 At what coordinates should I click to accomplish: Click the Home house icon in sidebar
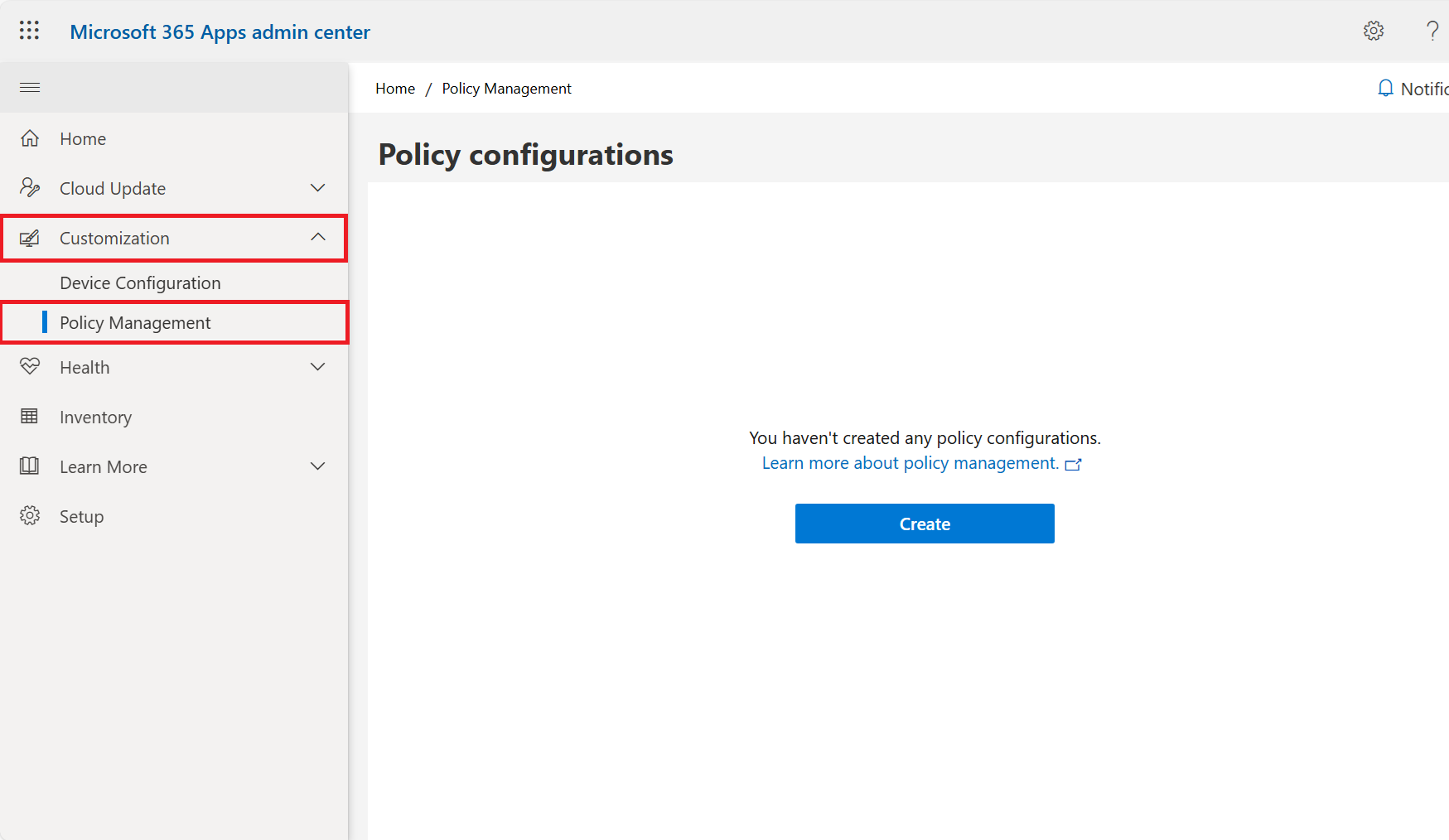click(30, 138)
